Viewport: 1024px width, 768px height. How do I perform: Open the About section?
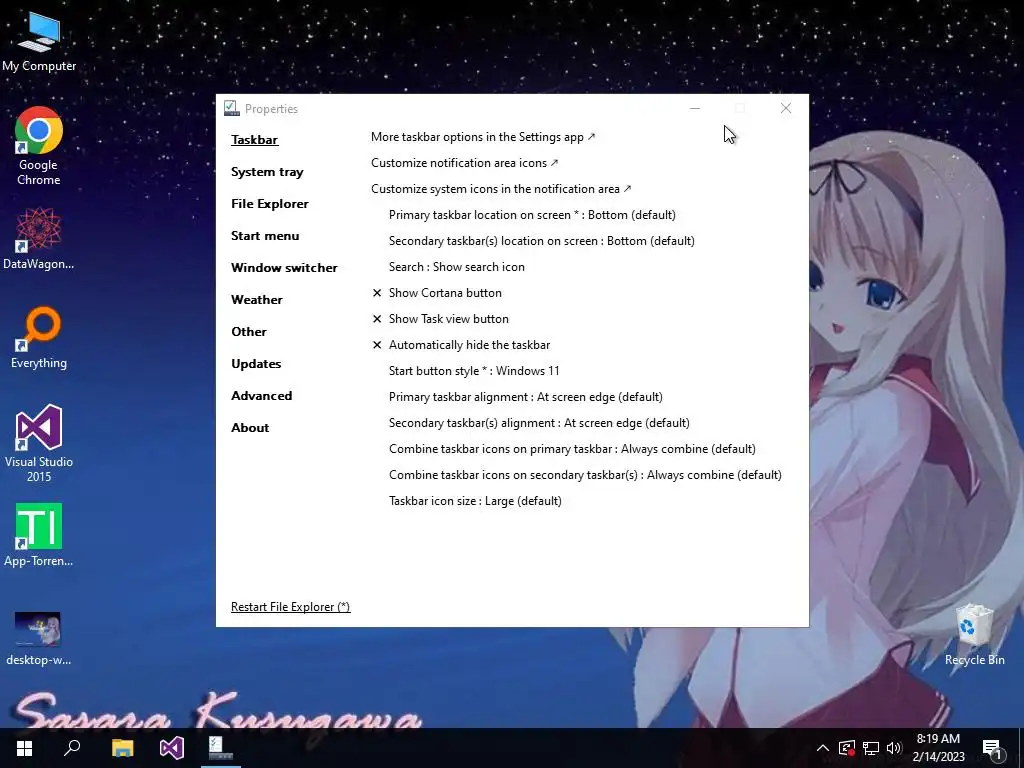tap(250, 428)
